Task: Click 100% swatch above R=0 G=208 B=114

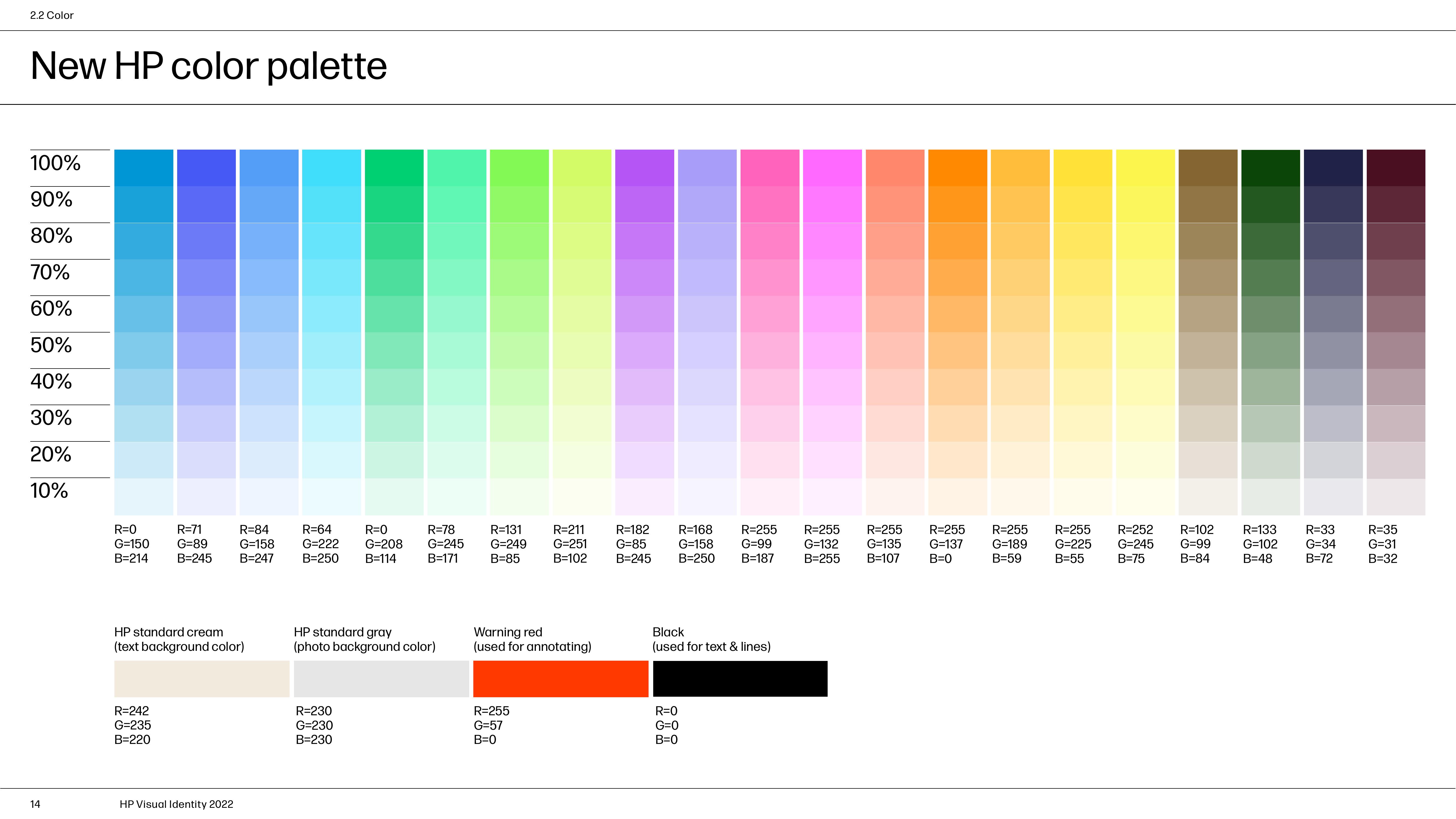Action: [394, 168]
